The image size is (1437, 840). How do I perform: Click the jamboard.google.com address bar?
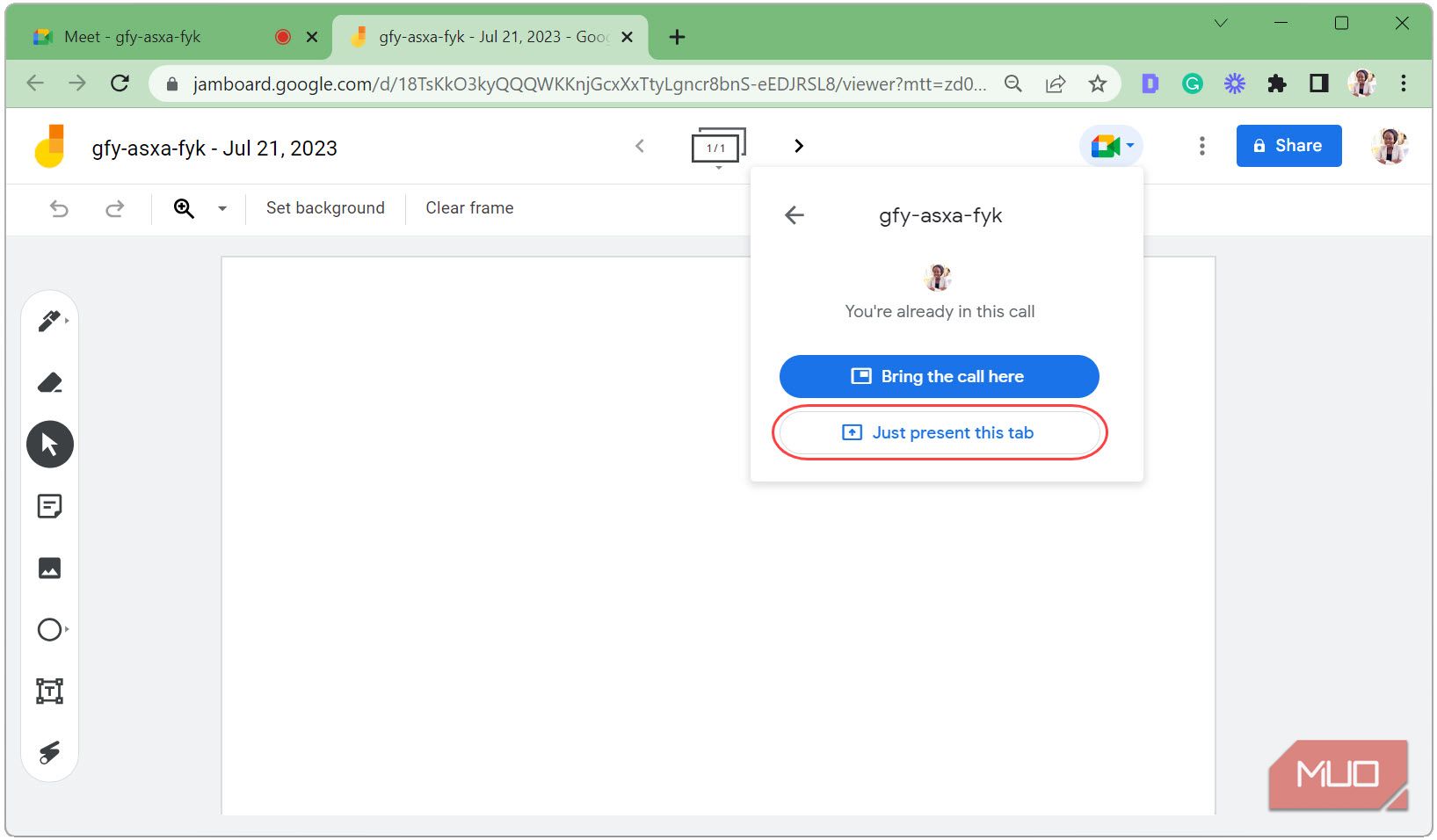click(589, 84)
